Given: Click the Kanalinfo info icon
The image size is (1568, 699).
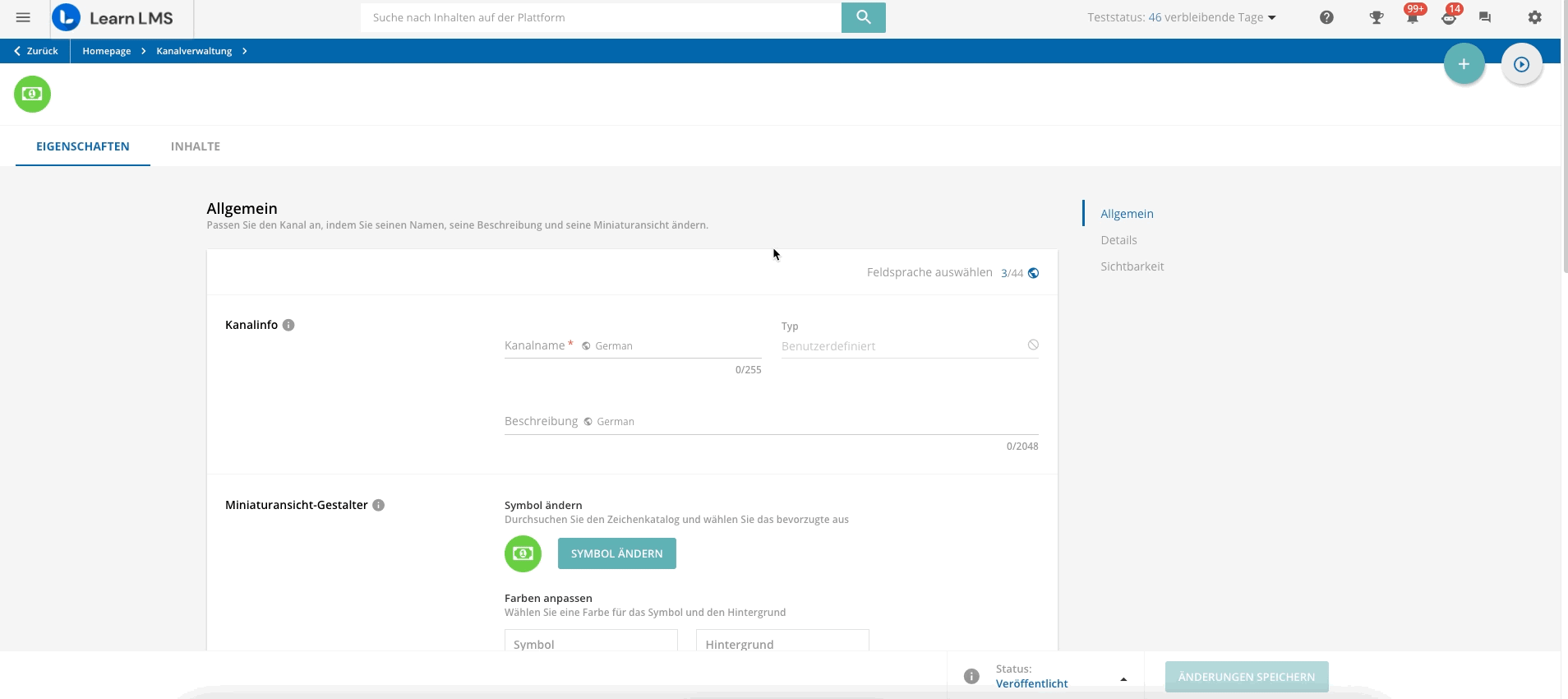Looking at the screenshot, I should pos(288,325).
